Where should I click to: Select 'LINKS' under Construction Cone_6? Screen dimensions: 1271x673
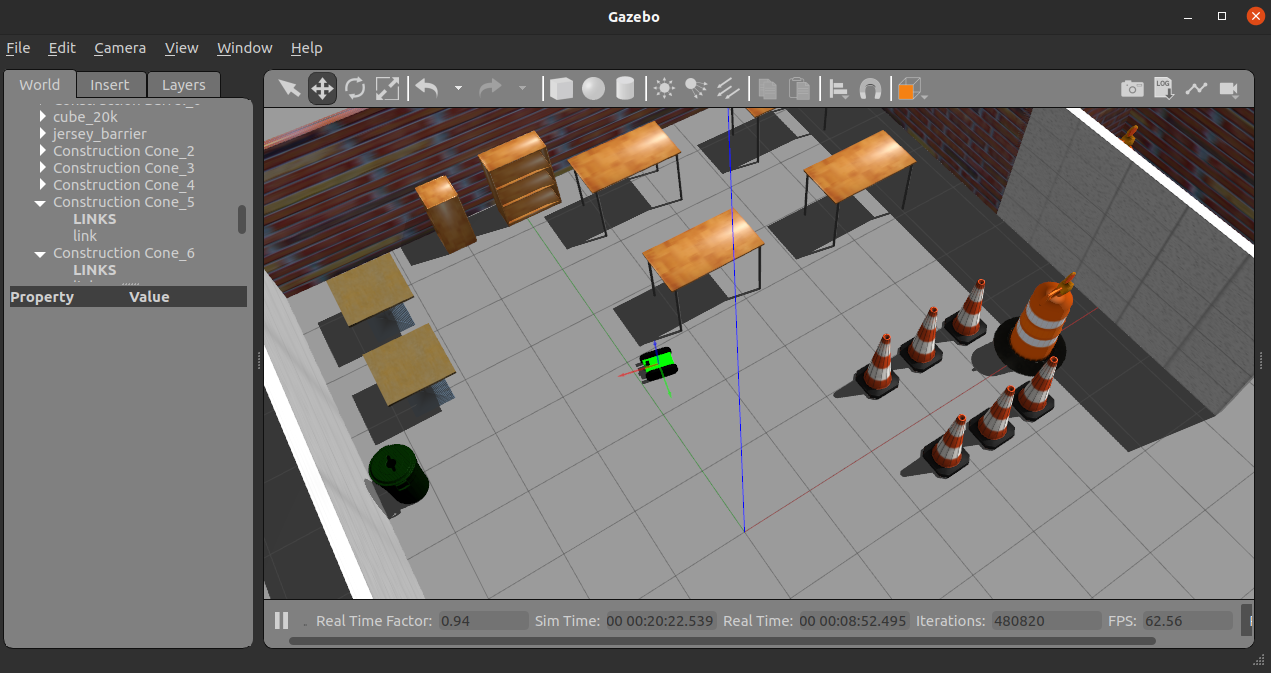coord(95,270)
